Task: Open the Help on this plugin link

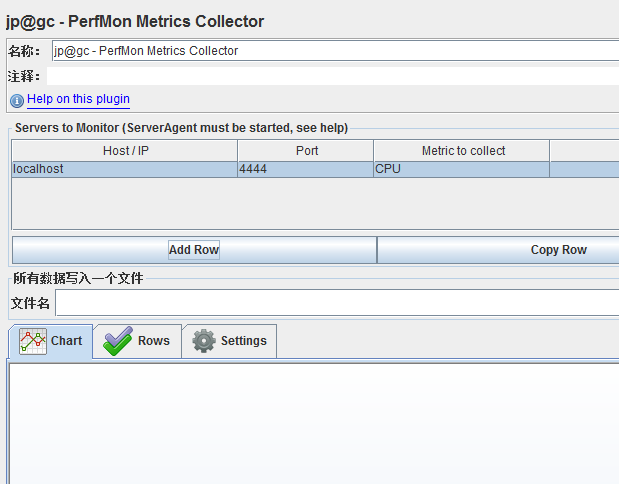Action: click(x=78, y=99)
